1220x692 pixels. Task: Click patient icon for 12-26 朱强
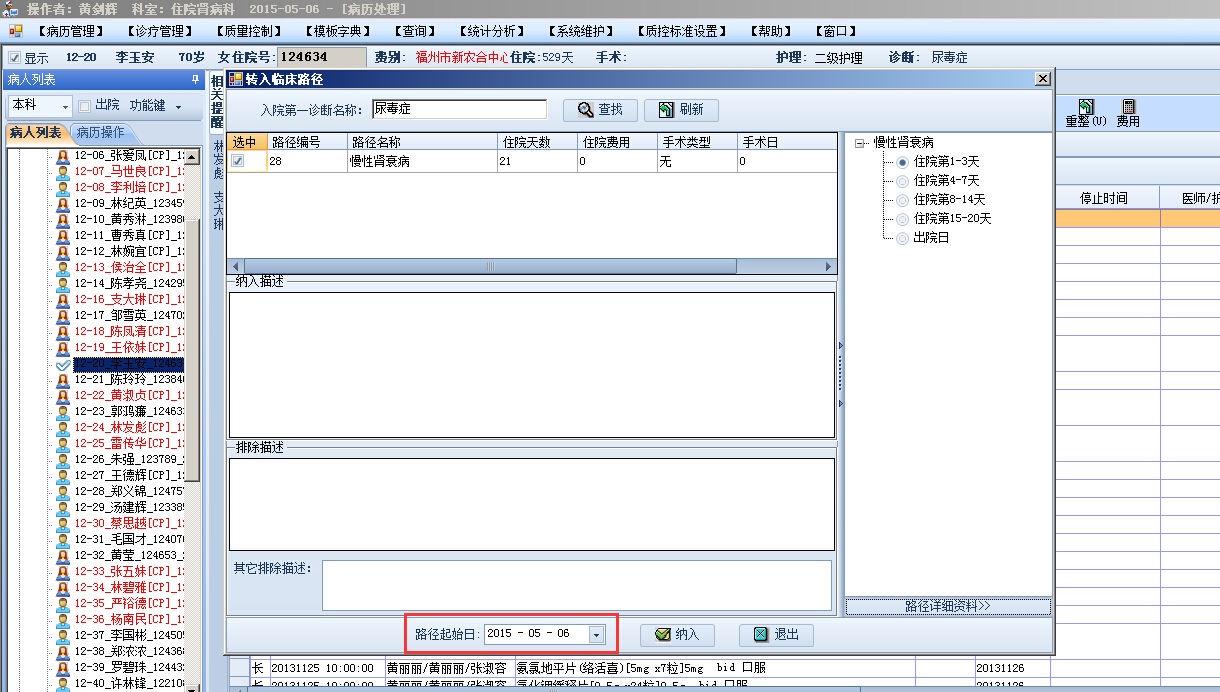coord(63,459)
